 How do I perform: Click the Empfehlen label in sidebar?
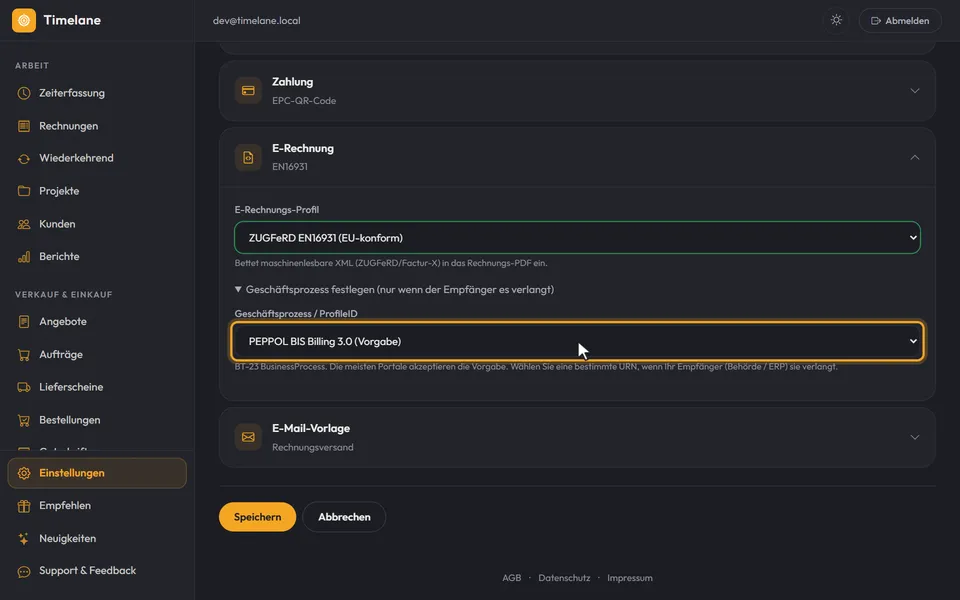[x=65, y=506]
